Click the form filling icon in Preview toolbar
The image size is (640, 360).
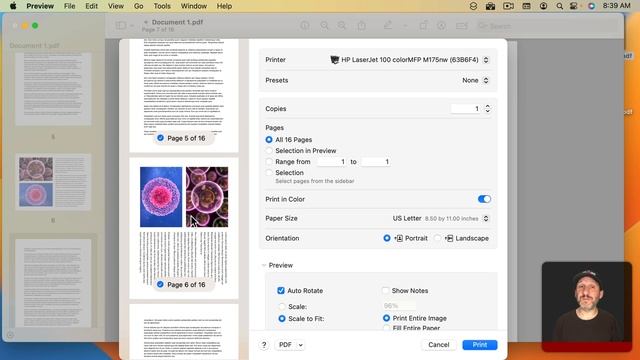click(x=462, y=26)
